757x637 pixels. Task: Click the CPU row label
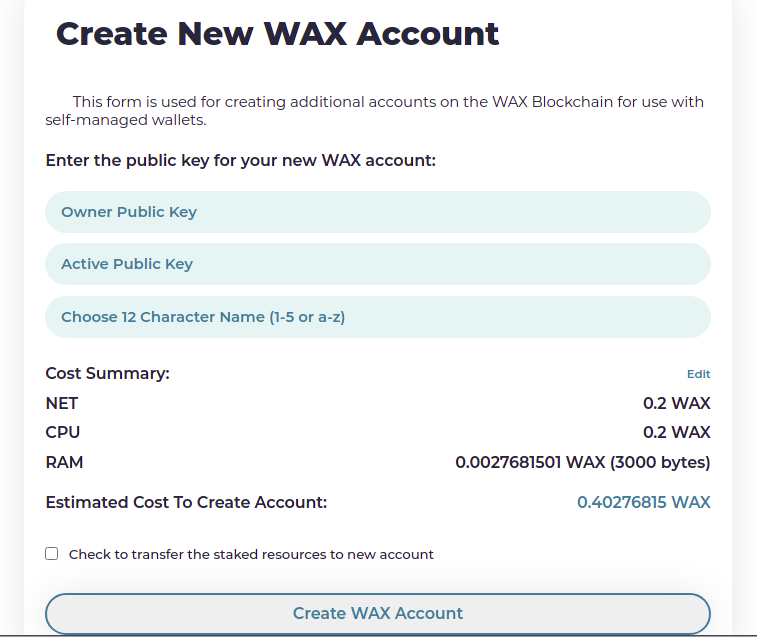tap(63, 432)
